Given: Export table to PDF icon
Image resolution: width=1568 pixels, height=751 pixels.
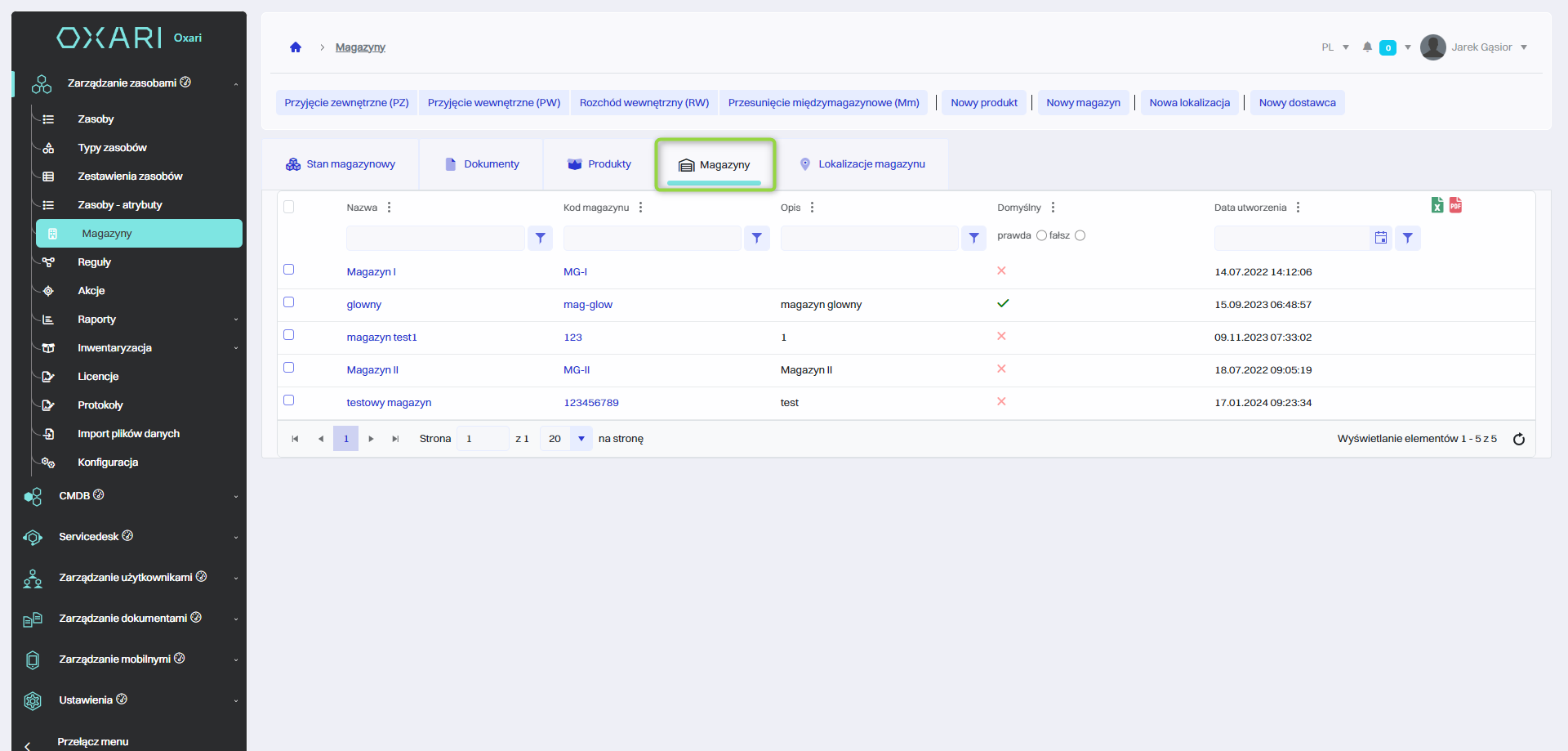Looking at the screenshot, I should [1455, 205].
